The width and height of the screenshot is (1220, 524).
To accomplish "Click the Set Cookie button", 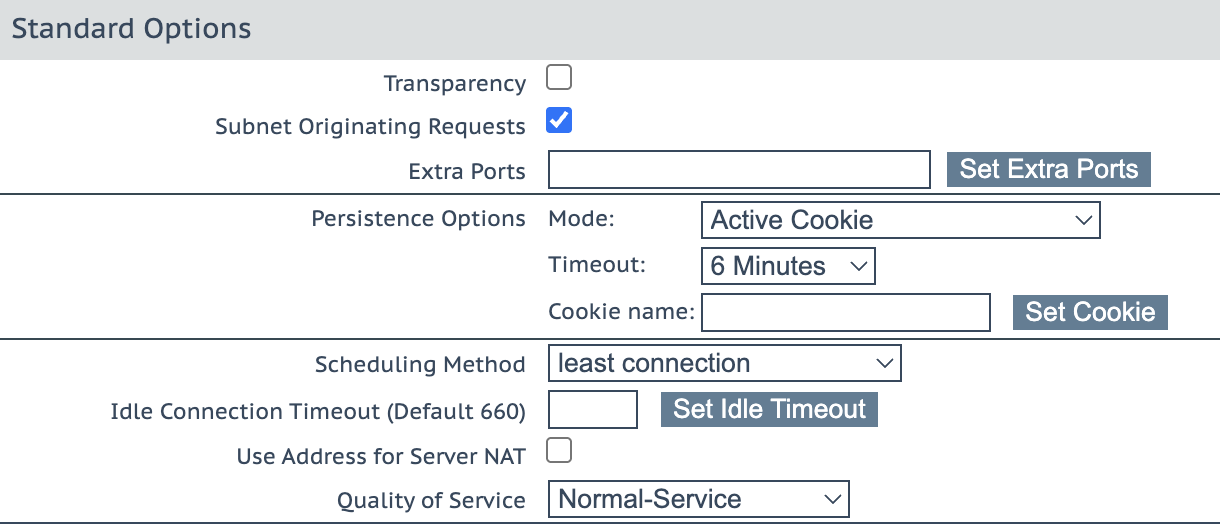I will click(x=1089, y=312).
